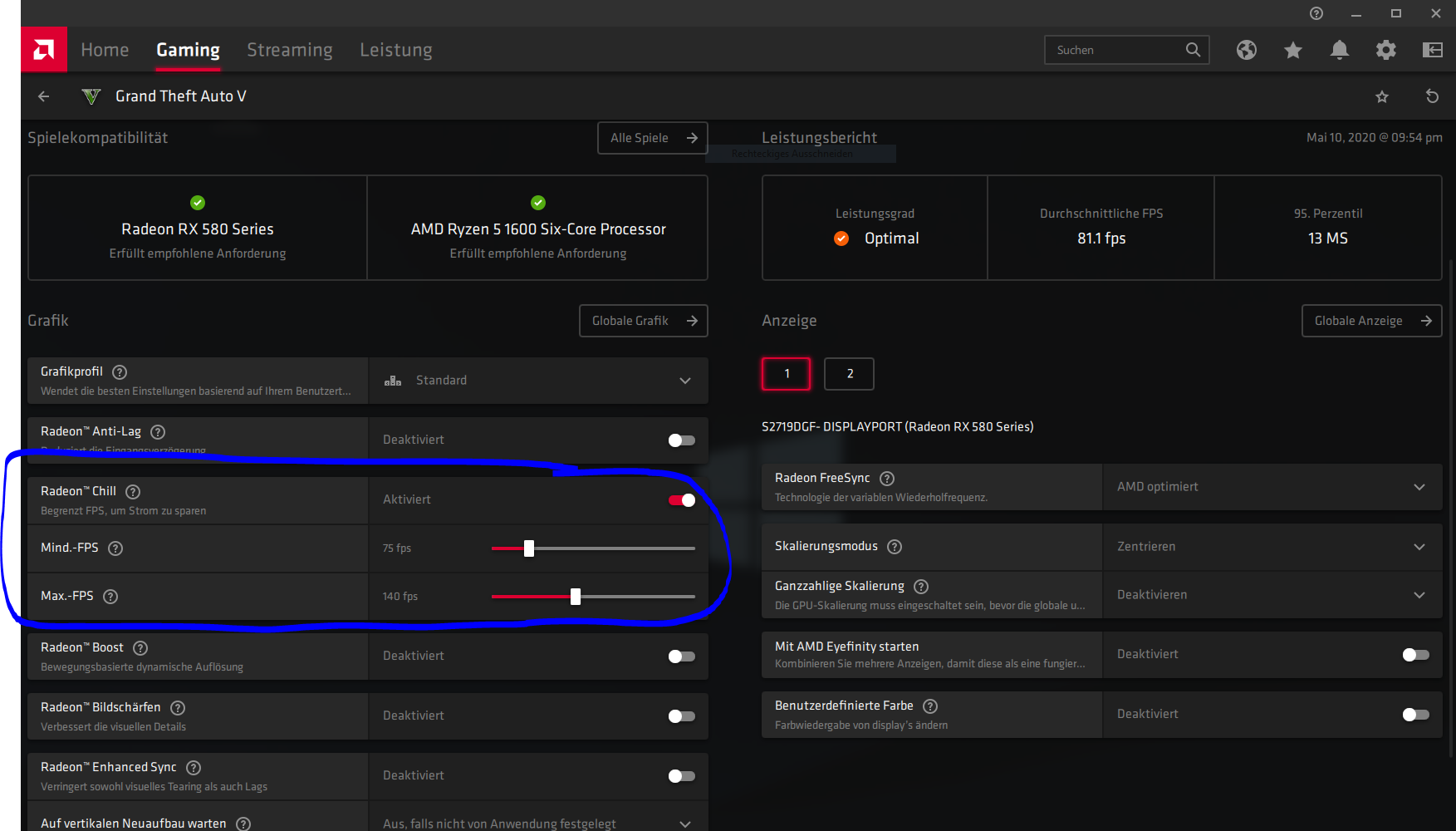
Task: Open the Ganzzahlige Skalierung dropdown
Action: pos(1272,595)
